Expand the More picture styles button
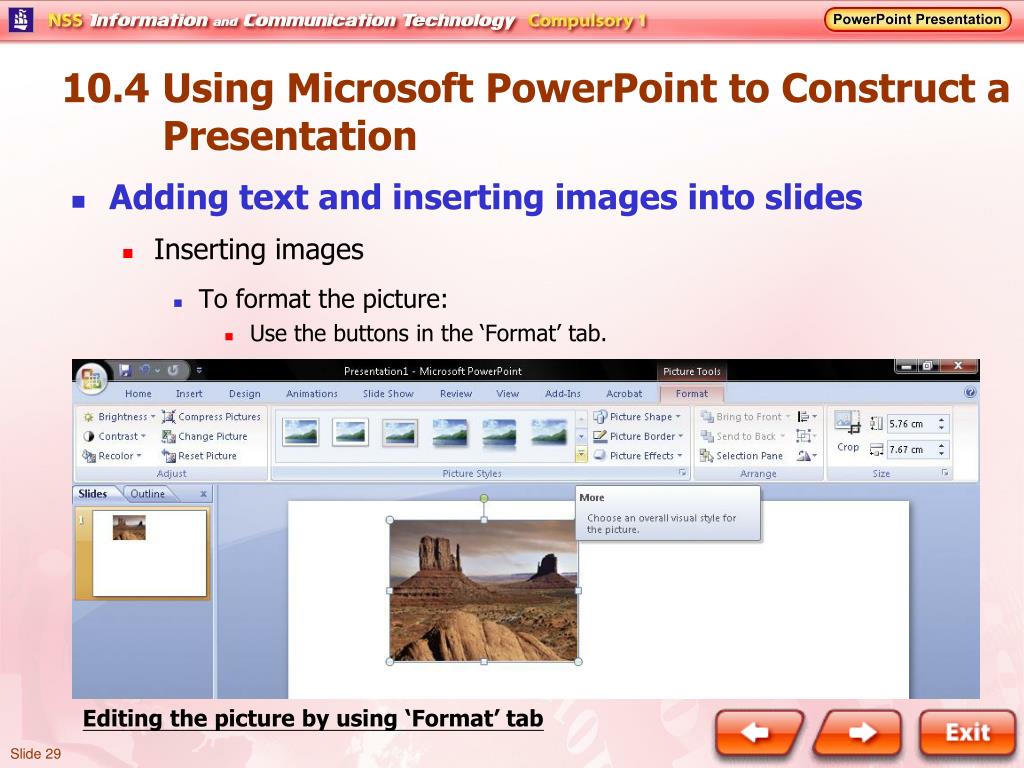The image size is (1024, 768). [x=581, y=455]
